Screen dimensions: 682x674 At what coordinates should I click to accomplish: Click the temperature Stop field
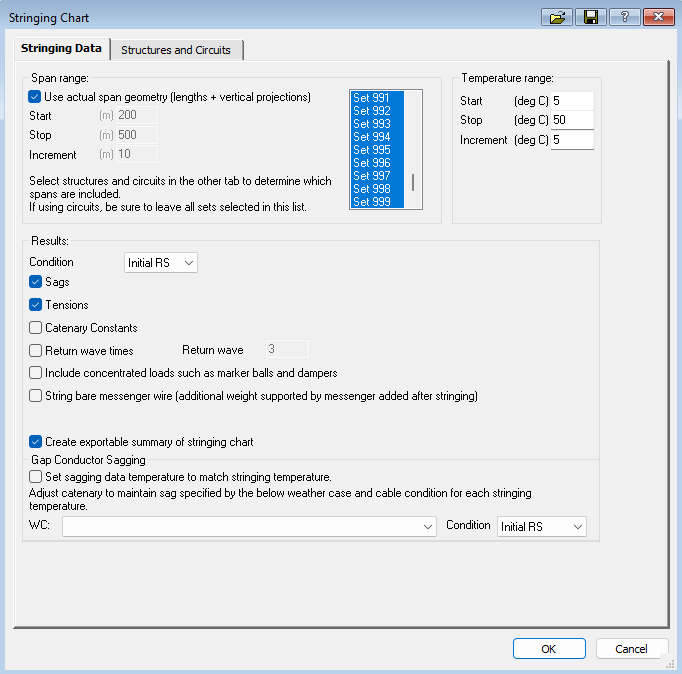click(572, 120)
